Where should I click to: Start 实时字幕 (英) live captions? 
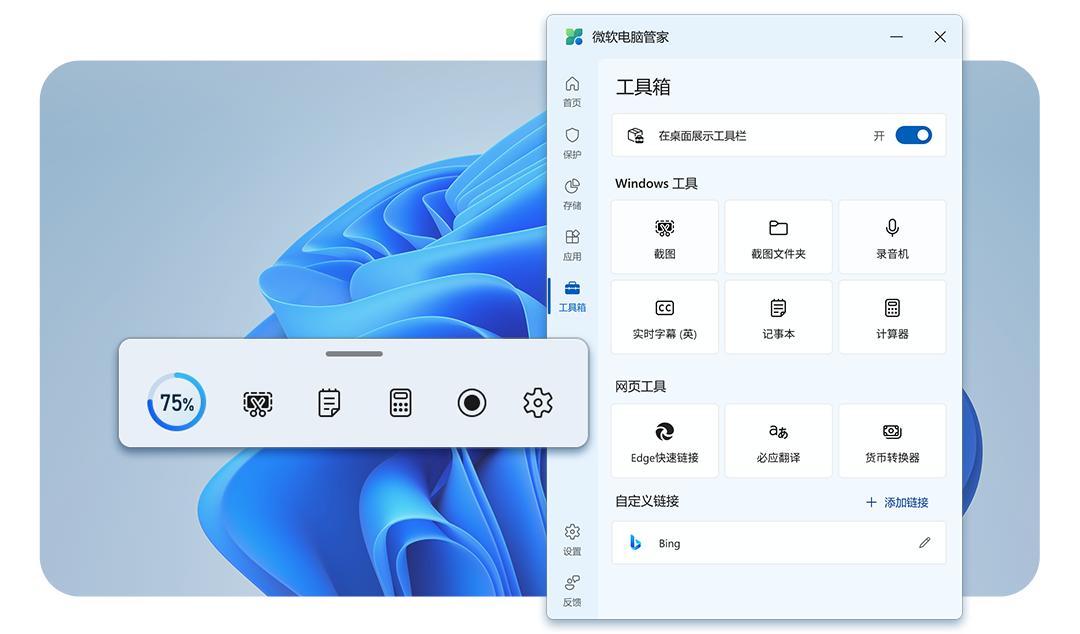pos(664,317)
